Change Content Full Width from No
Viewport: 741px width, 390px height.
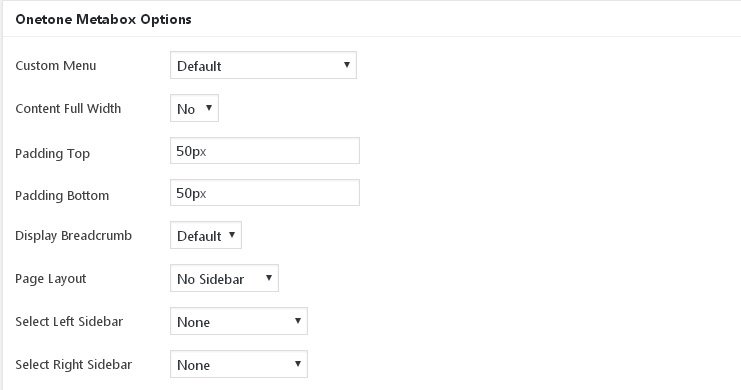click(194, 108)
